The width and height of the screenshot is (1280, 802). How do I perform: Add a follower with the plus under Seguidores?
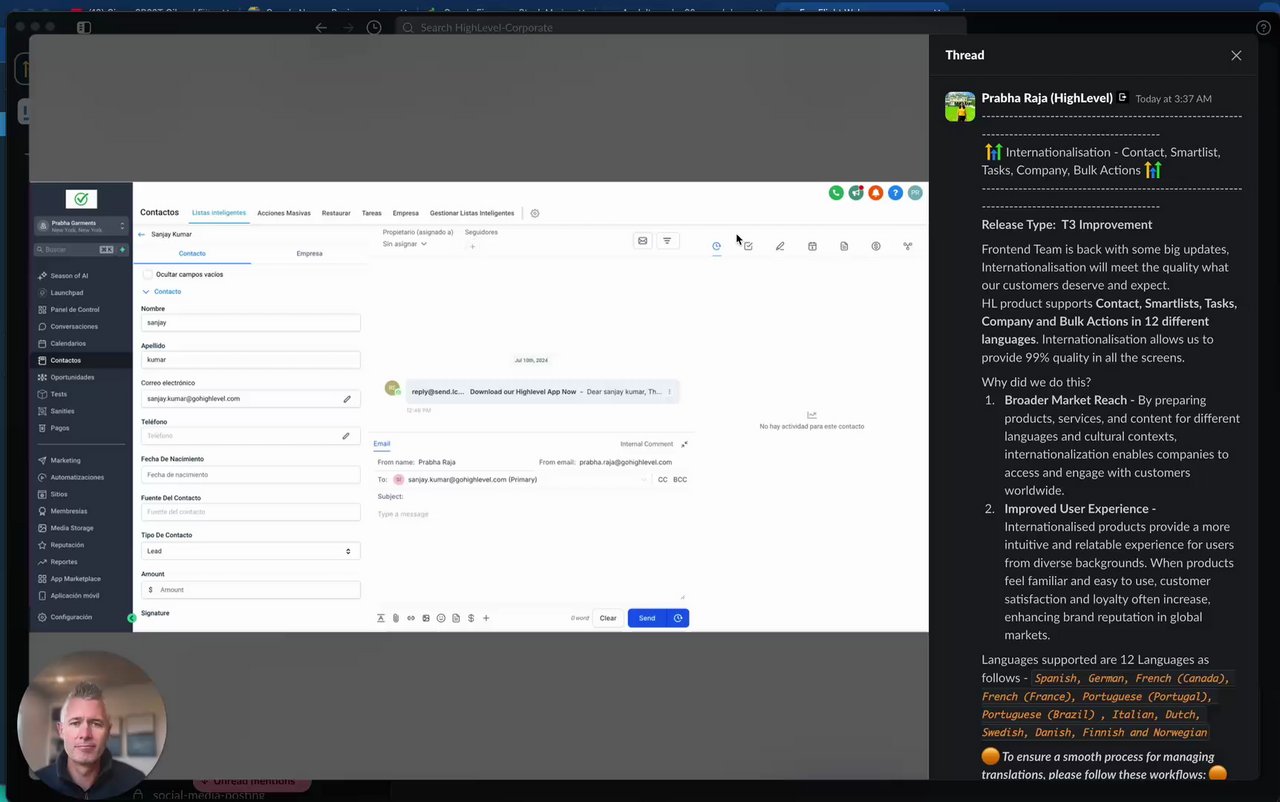click(472, 246)
